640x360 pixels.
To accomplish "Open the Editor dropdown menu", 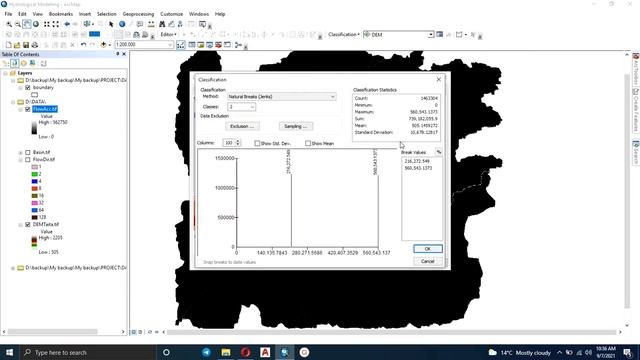I will pos(168,35).
